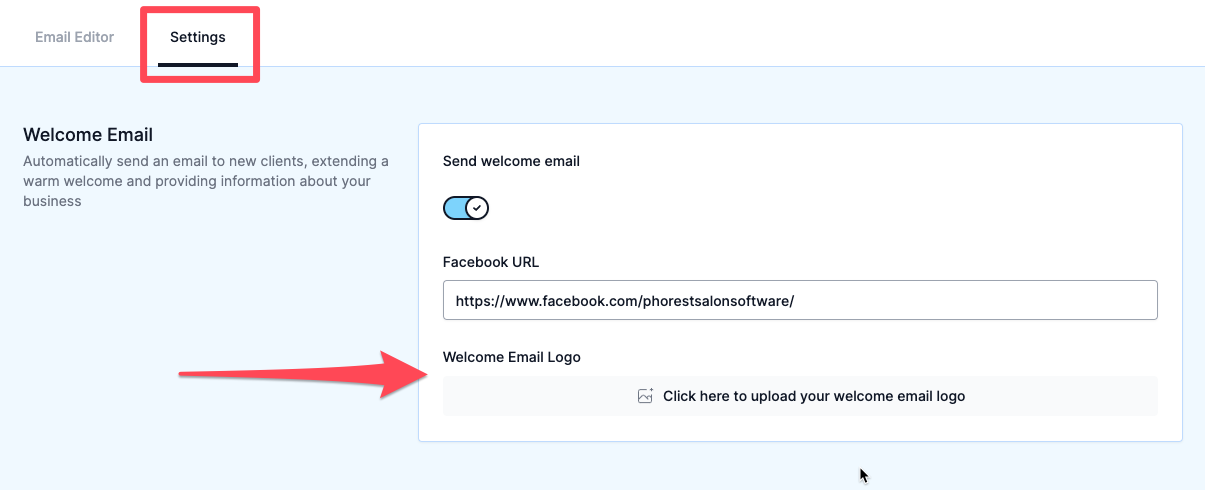Click the welcome email description paragraph
Image resolution: width=1205 pixels, height=490 pixels.
click(206, 181)
